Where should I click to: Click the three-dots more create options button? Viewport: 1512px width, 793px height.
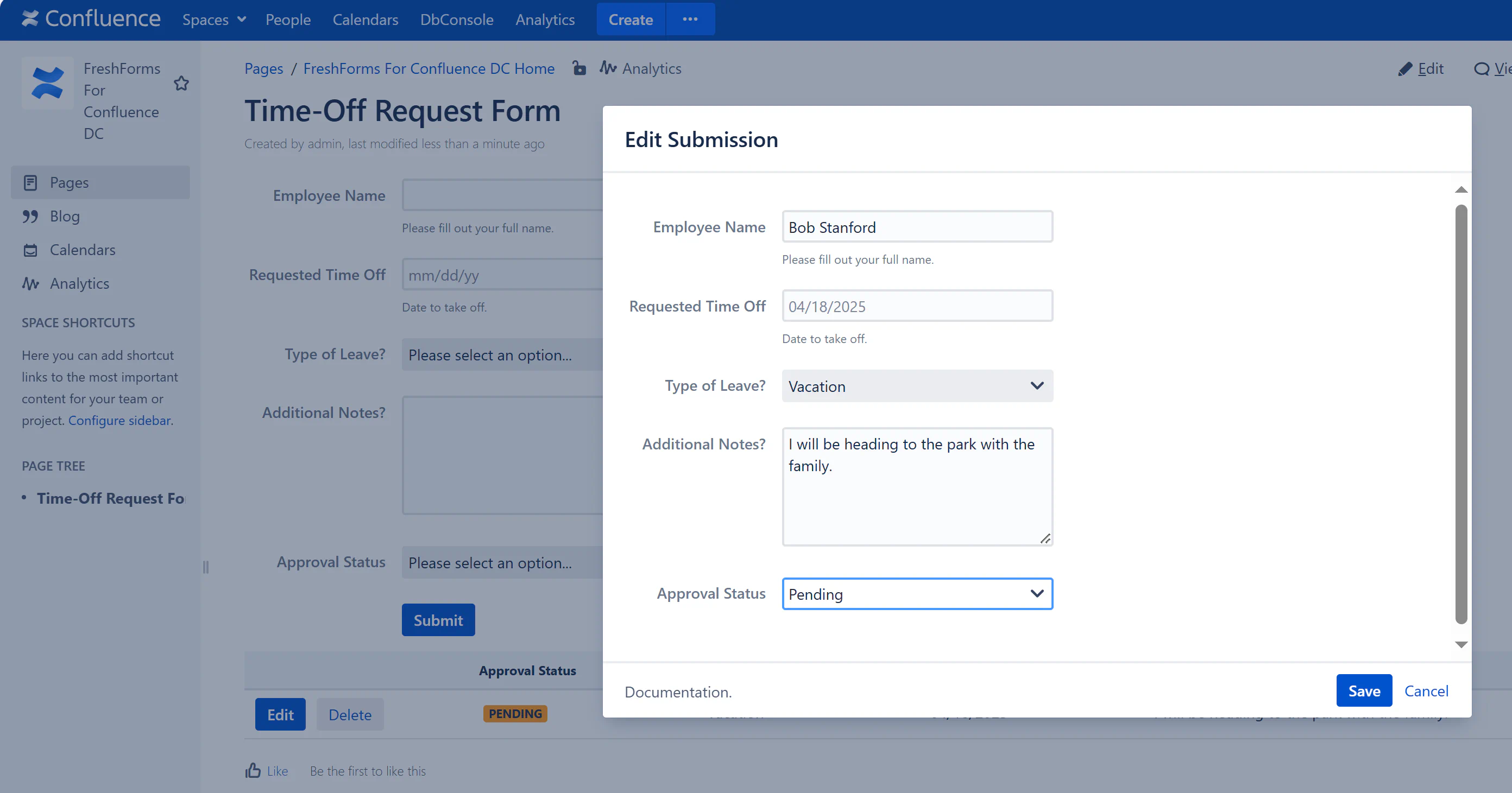click(x=690, y=20)
